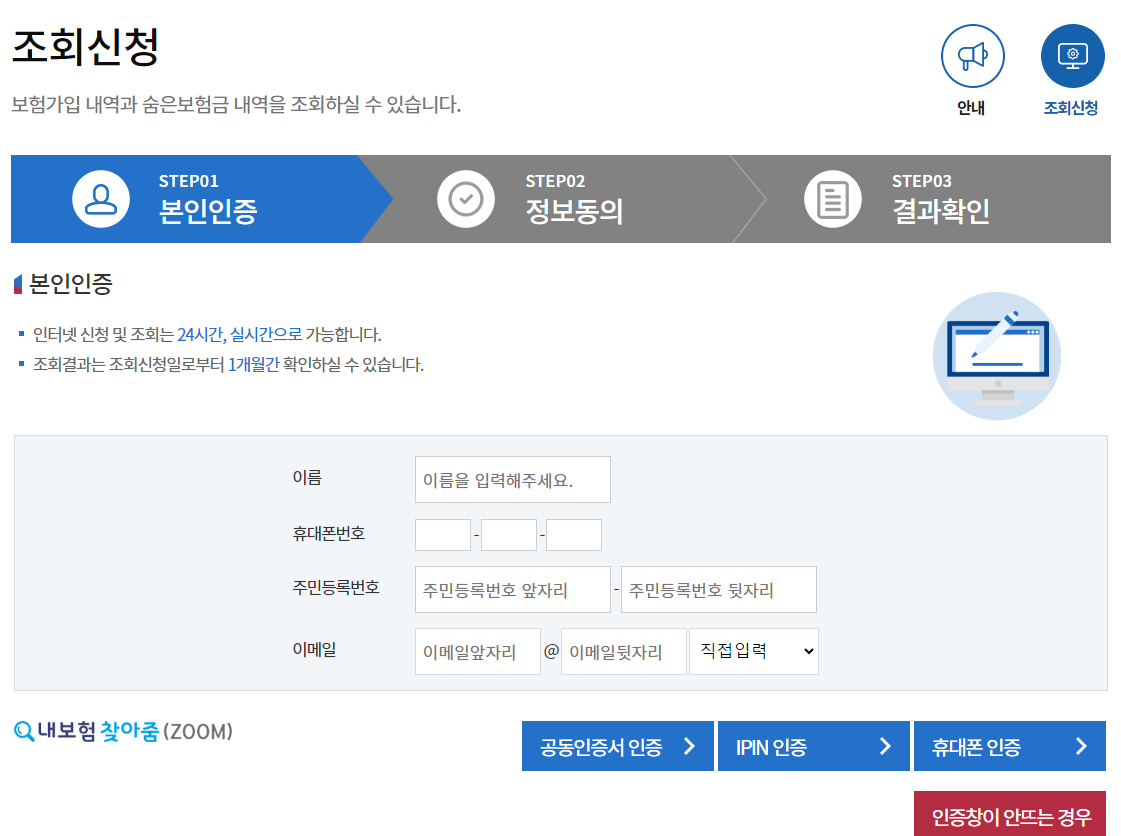This screenshot has width=1121, height=836.
Task: Open the 안내 megaphone icon
Action: tap(972, 56)
